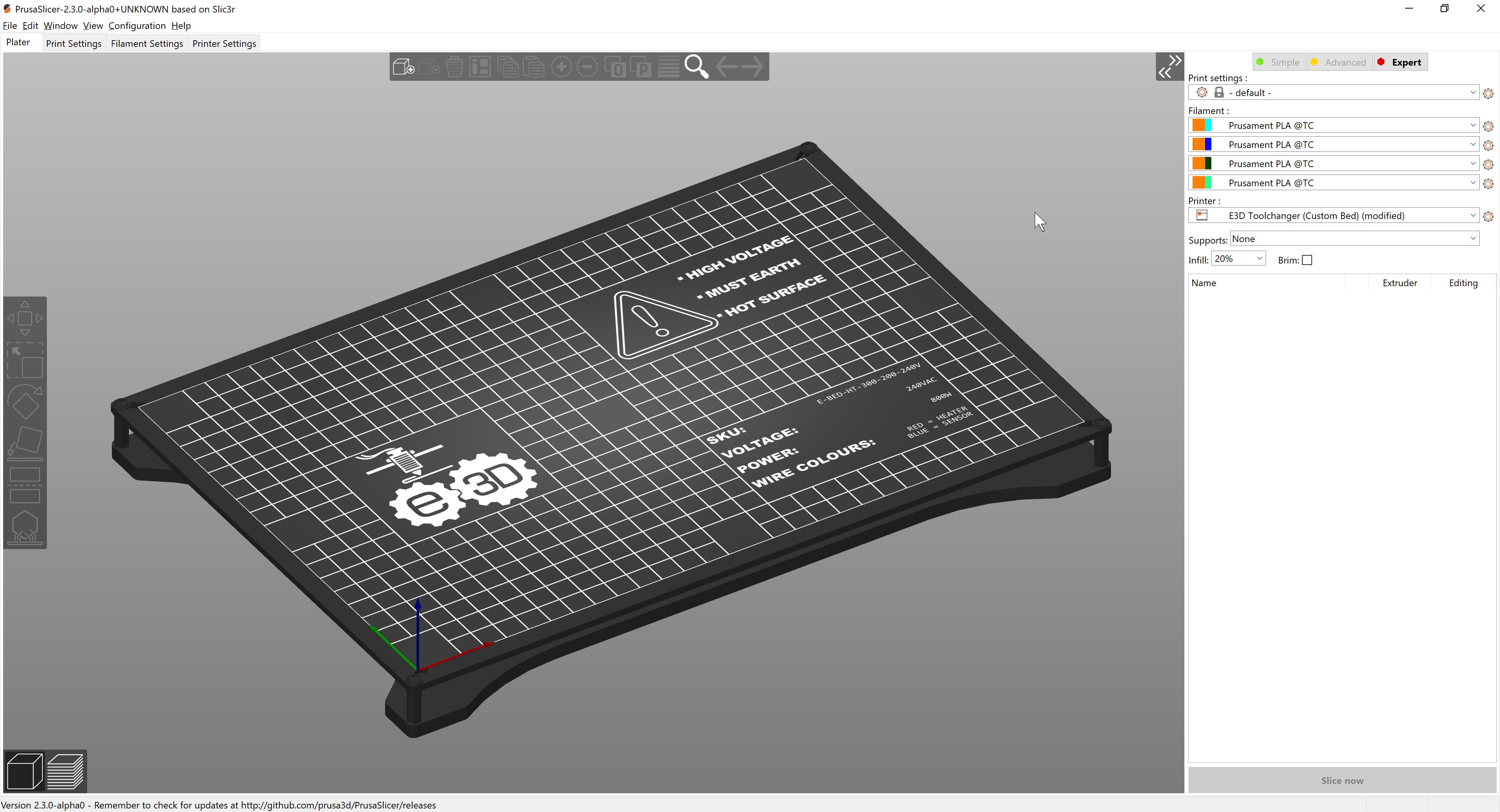Open gear icon next to first filament
This screenshot has height=812, width=1500.
point(1488,126)
